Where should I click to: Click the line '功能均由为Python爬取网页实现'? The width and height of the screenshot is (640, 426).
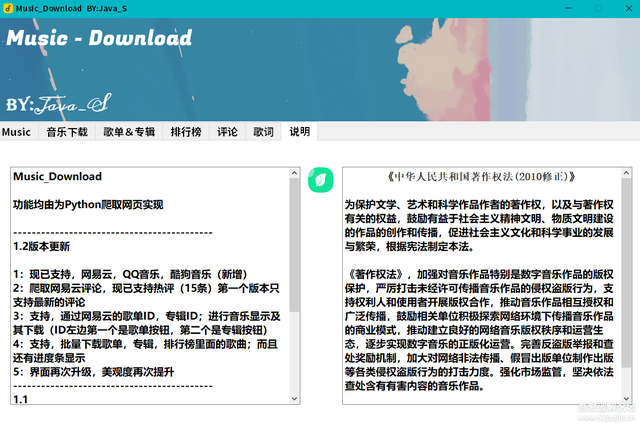click(x=88, y=204)
